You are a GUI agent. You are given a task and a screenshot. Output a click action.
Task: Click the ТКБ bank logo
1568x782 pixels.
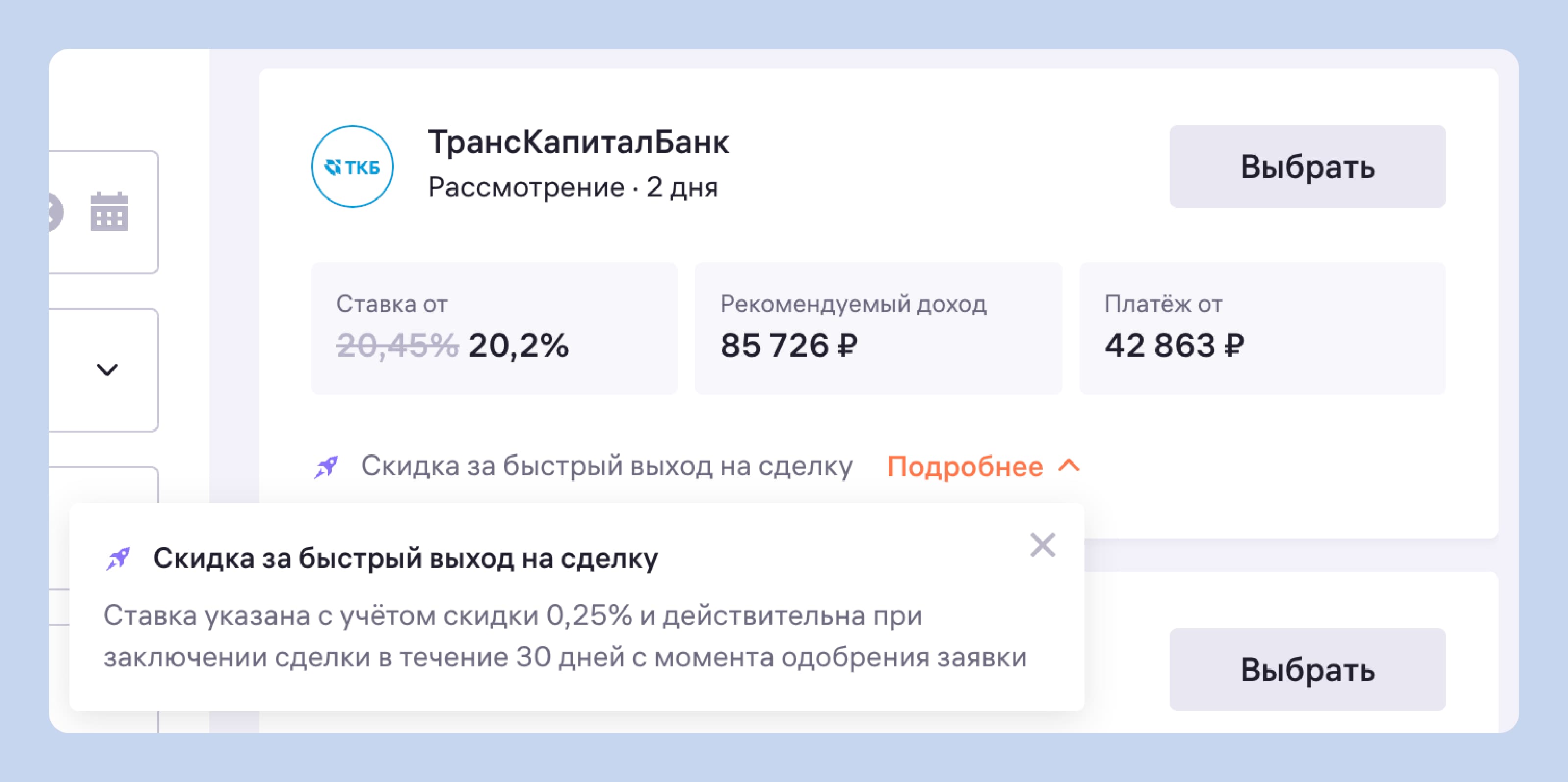click(352, 166)
